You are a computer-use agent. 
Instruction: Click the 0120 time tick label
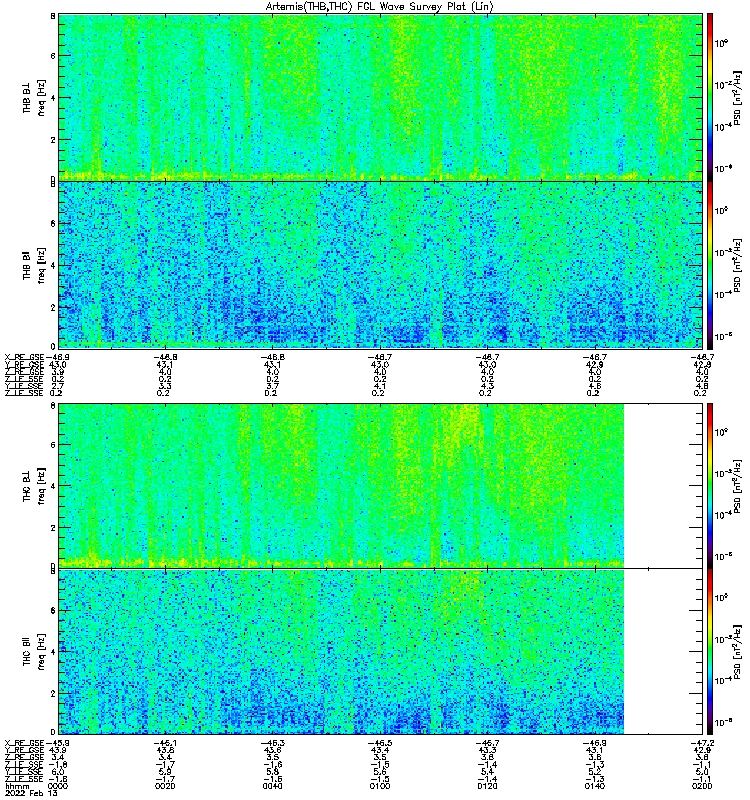tap(487, 786)
